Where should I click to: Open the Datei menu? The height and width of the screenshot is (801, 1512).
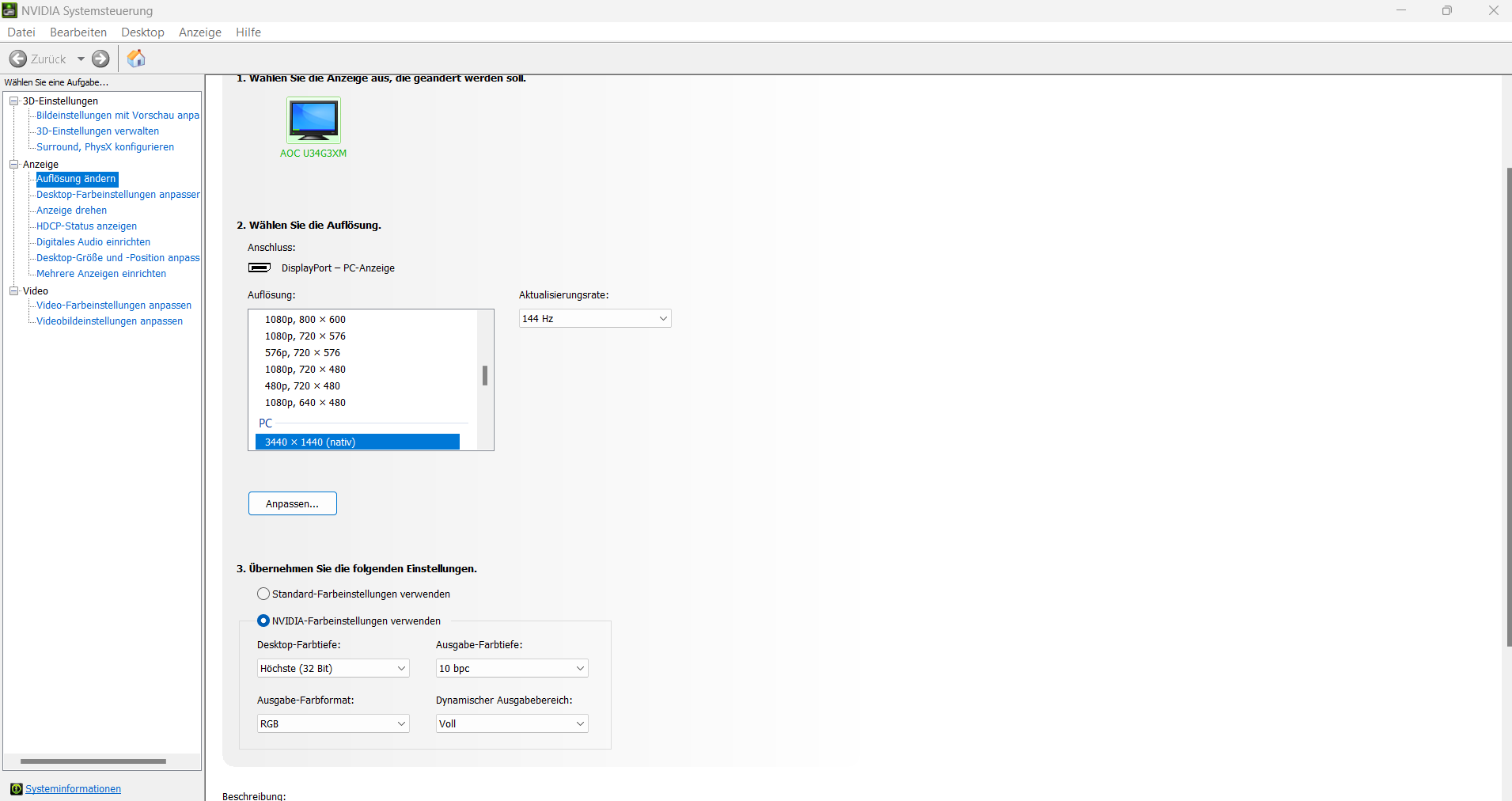(x=21, y=32)
